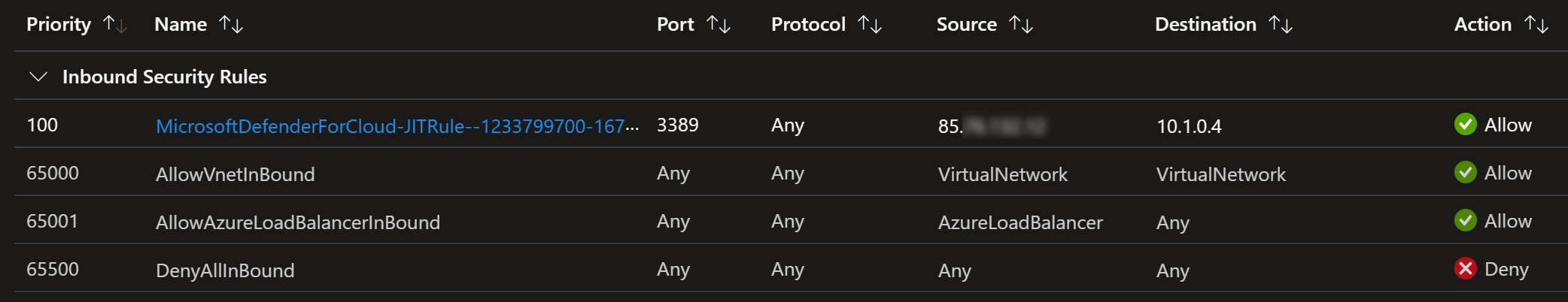Click the Inbound Security Rules group label
Screen dimensions: 1568x302
coord(165,77)
